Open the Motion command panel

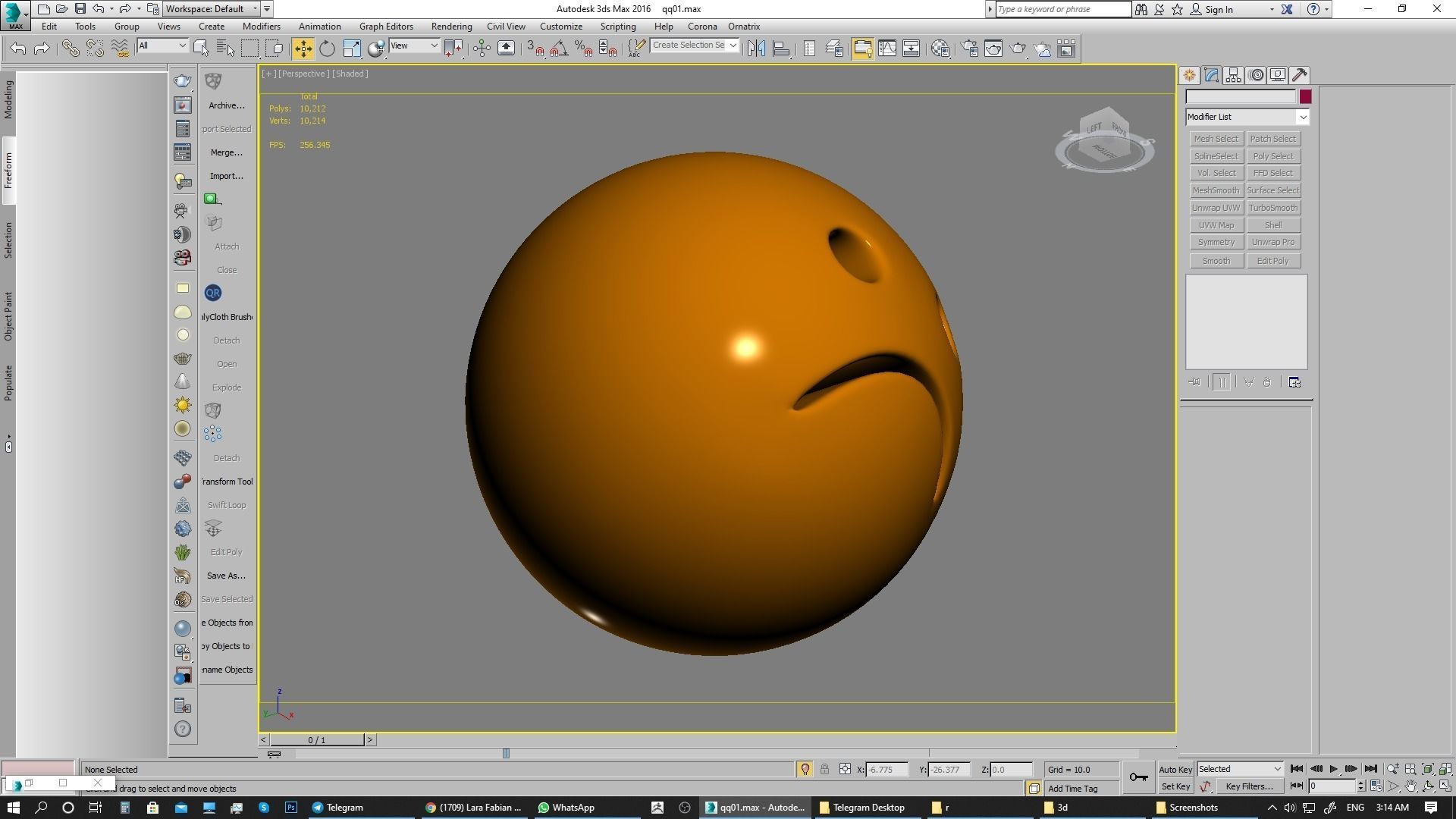1256,75
